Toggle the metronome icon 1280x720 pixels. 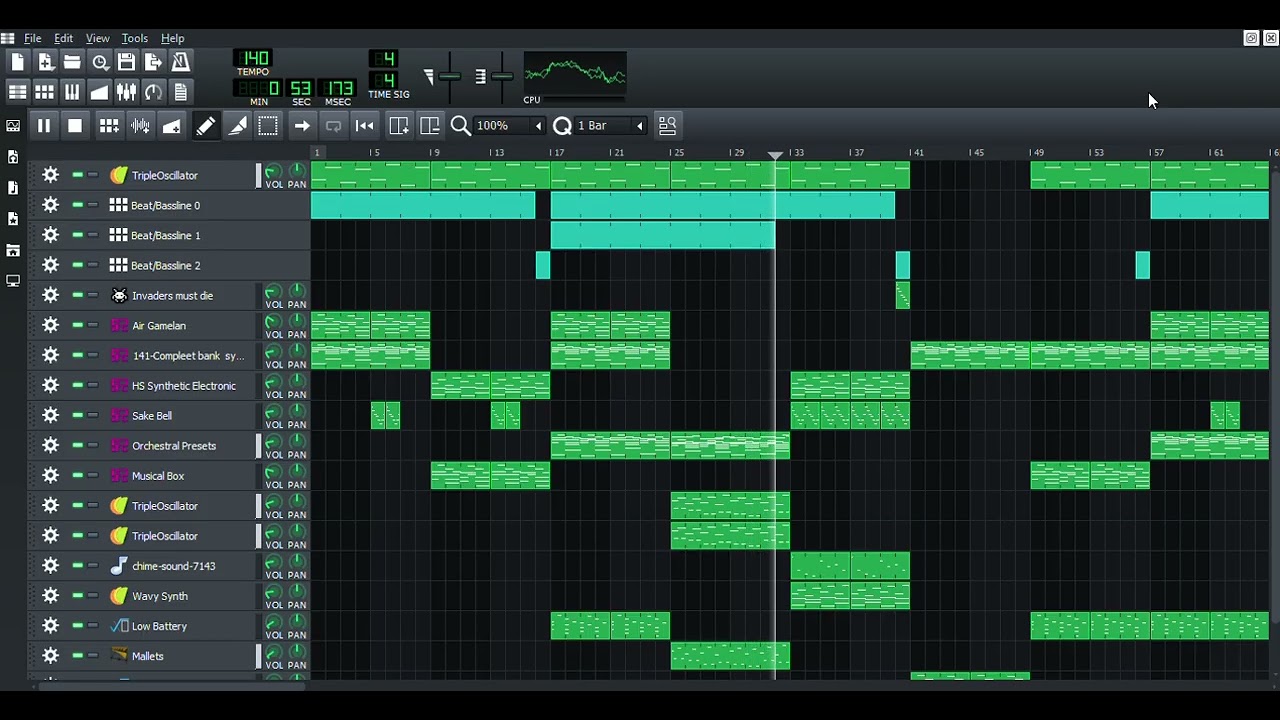(x=180, y=62)
